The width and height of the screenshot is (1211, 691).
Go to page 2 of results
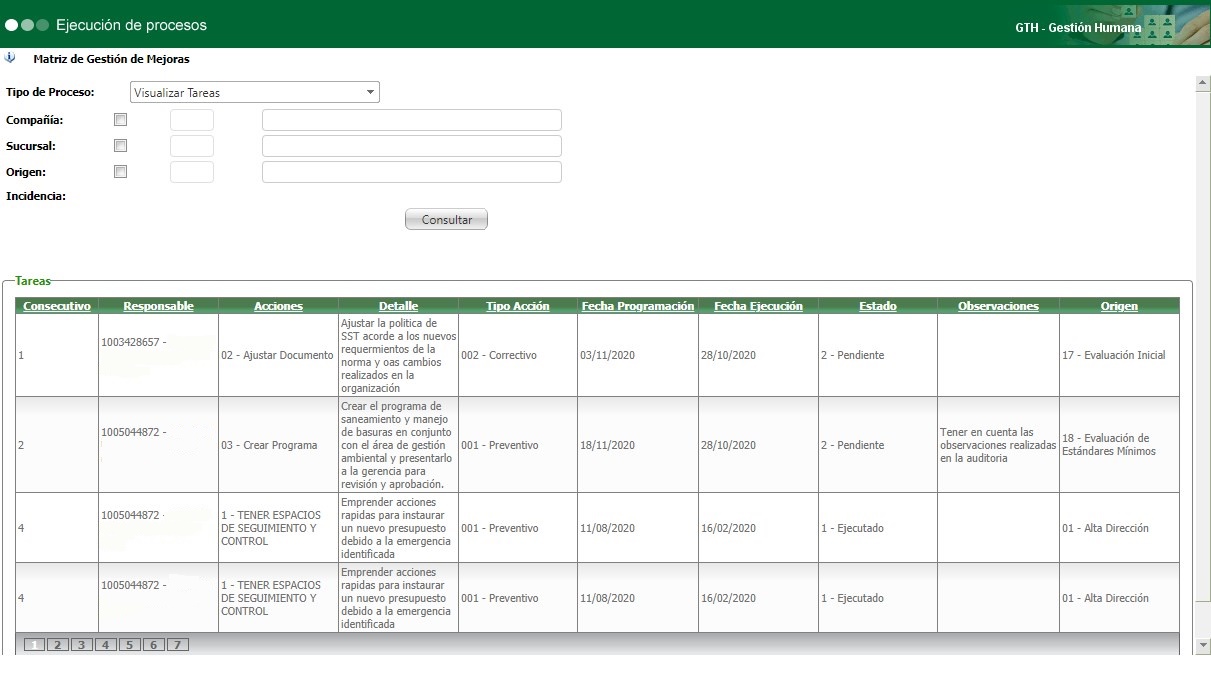(x=58, y=645)
